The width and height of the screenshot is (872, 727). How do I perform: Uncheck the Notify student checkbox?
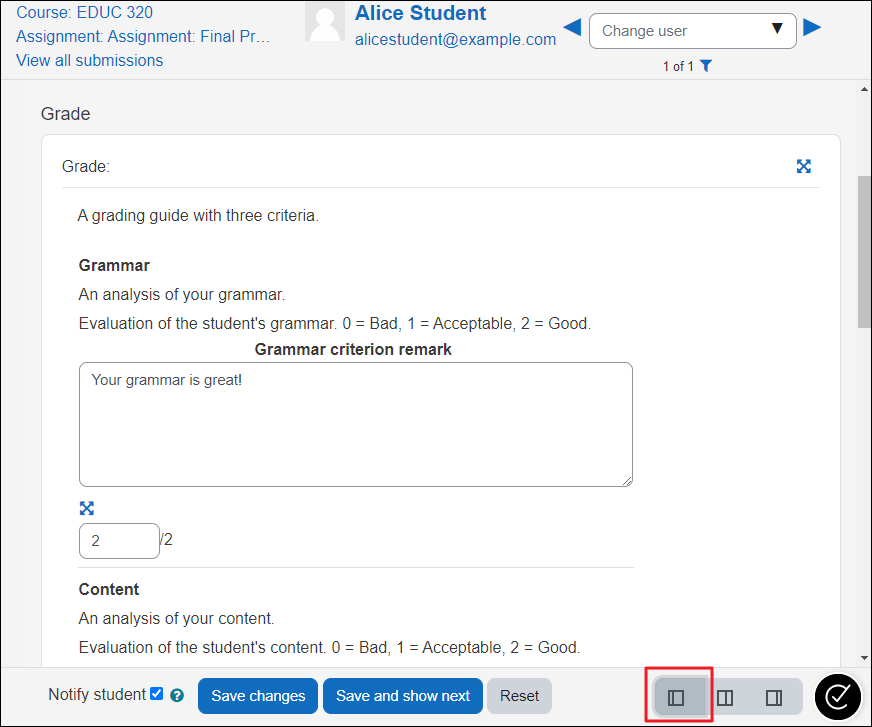click(x=156, y=694)
